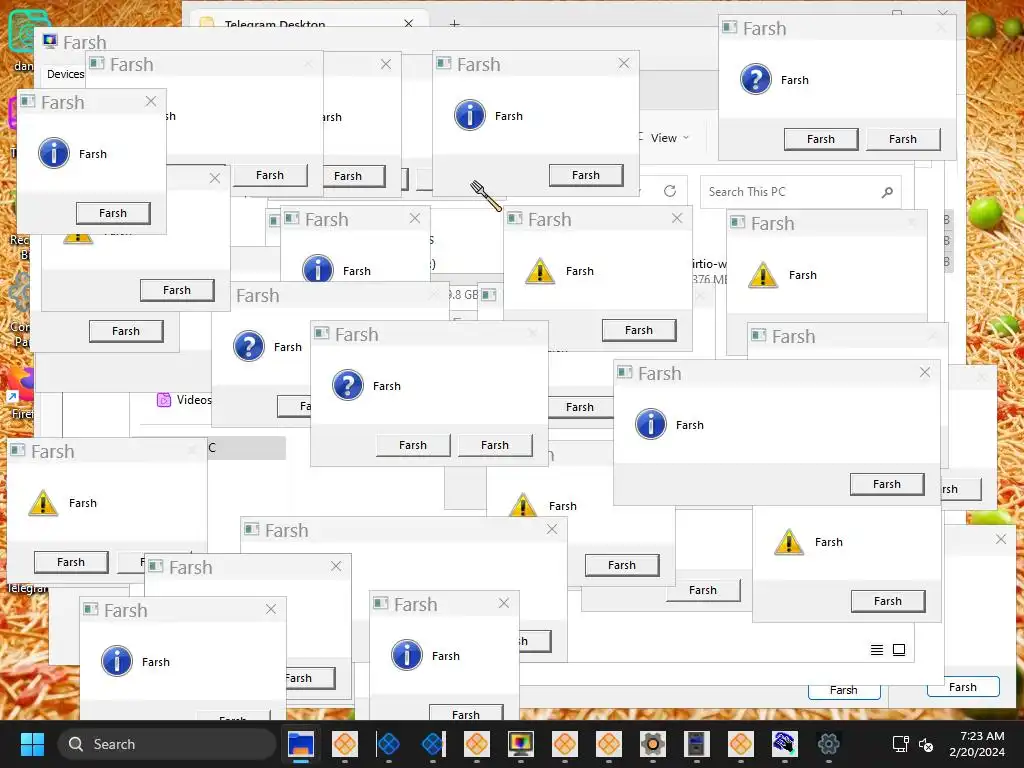The height and width of the screenshot is (768, 1024).
Task: Click the right Farsh button in the center question dialog
Action: point(494,445)
